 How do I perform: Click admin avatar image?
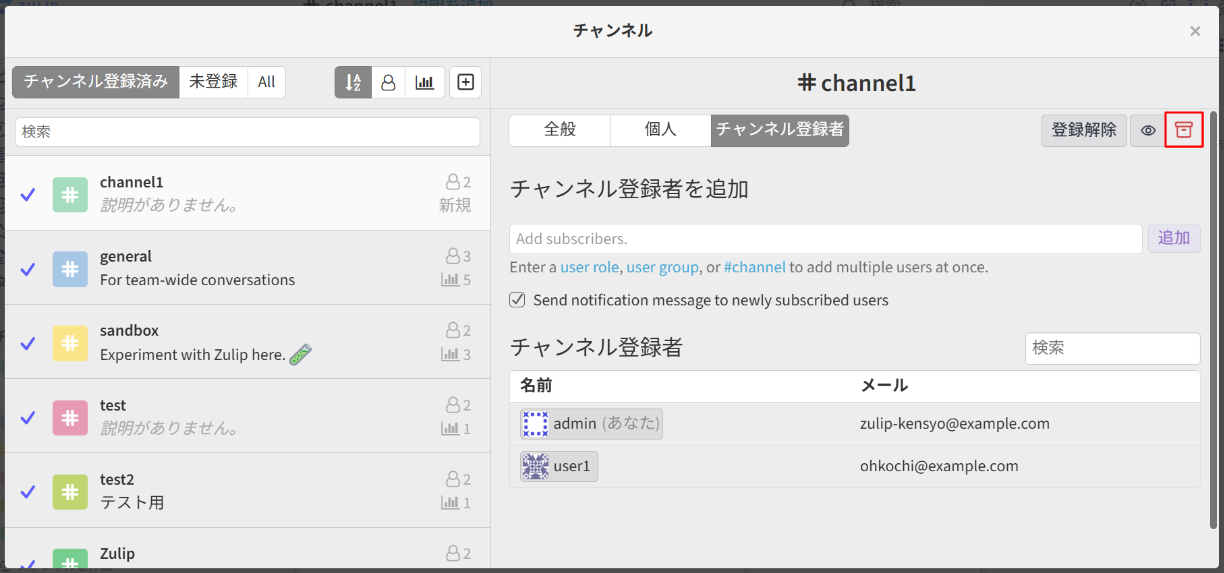point(536,424)
